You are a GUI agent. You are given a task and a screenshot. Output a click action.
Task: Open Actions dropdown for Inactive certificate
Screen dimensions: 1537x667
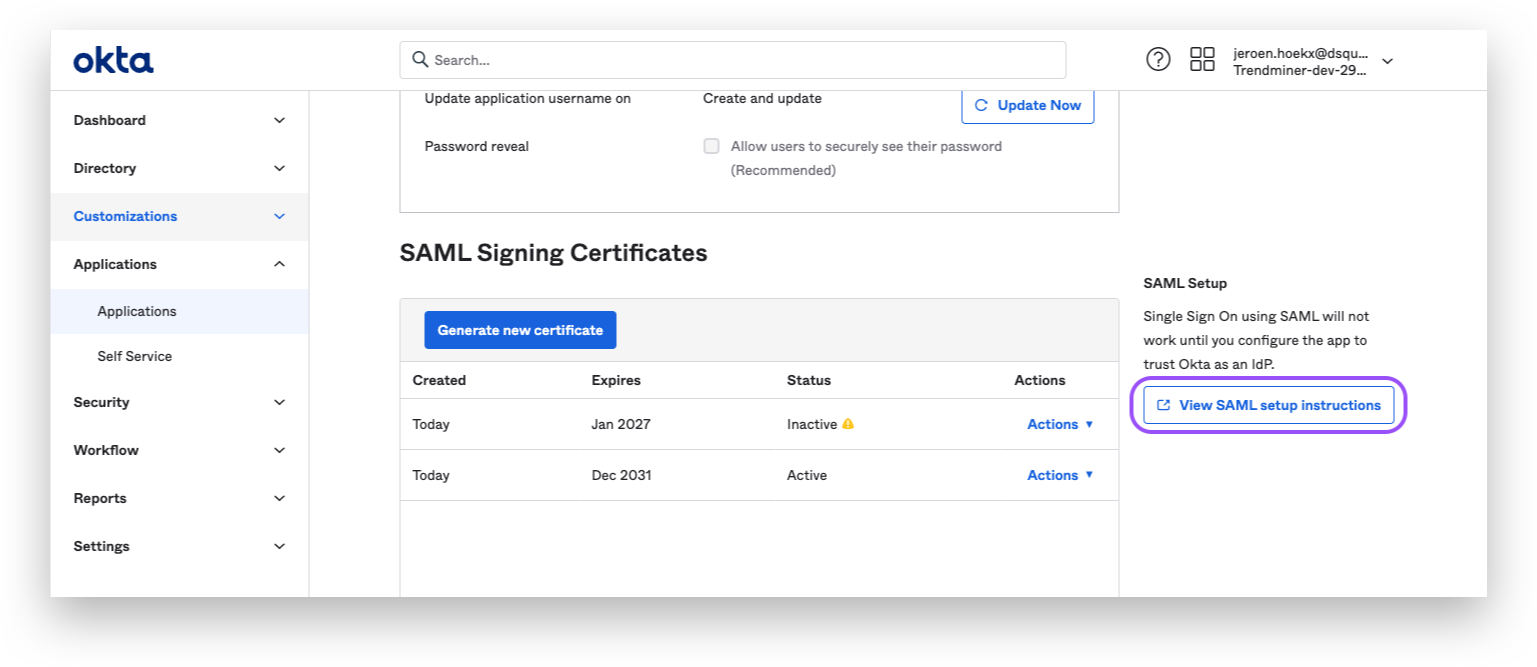[x=1060, y=424]
